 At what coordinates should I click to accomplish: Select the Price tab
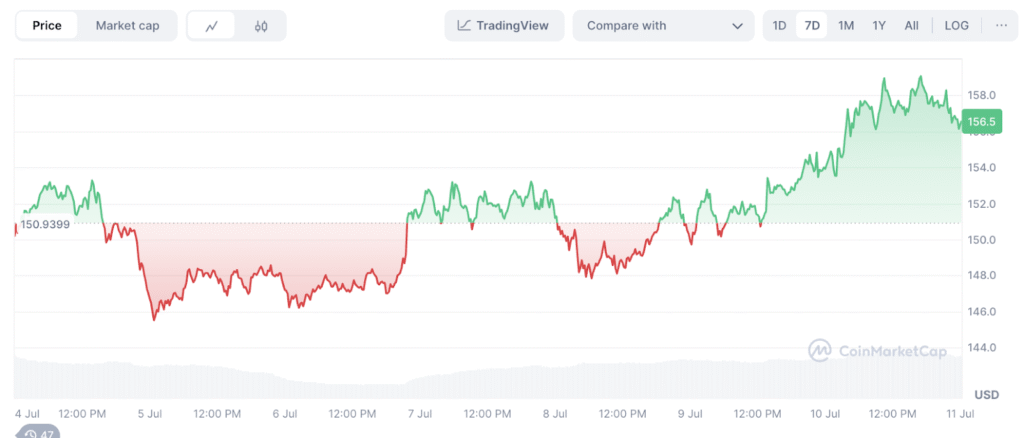click(x=47, y=26)
